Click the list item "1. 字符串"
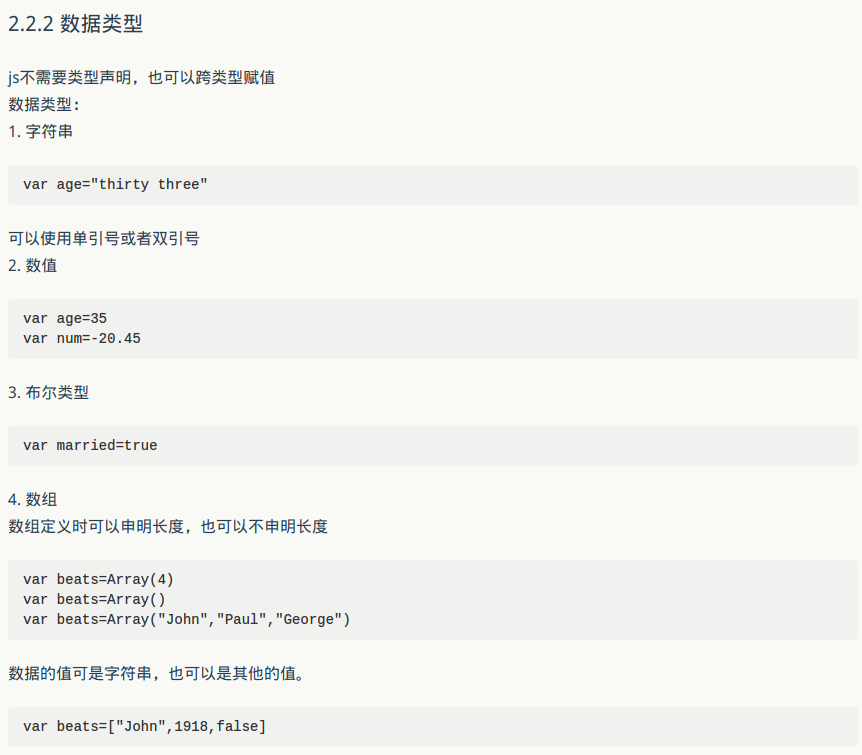This screenshot has height=755, width=862. tap(41, 131)
